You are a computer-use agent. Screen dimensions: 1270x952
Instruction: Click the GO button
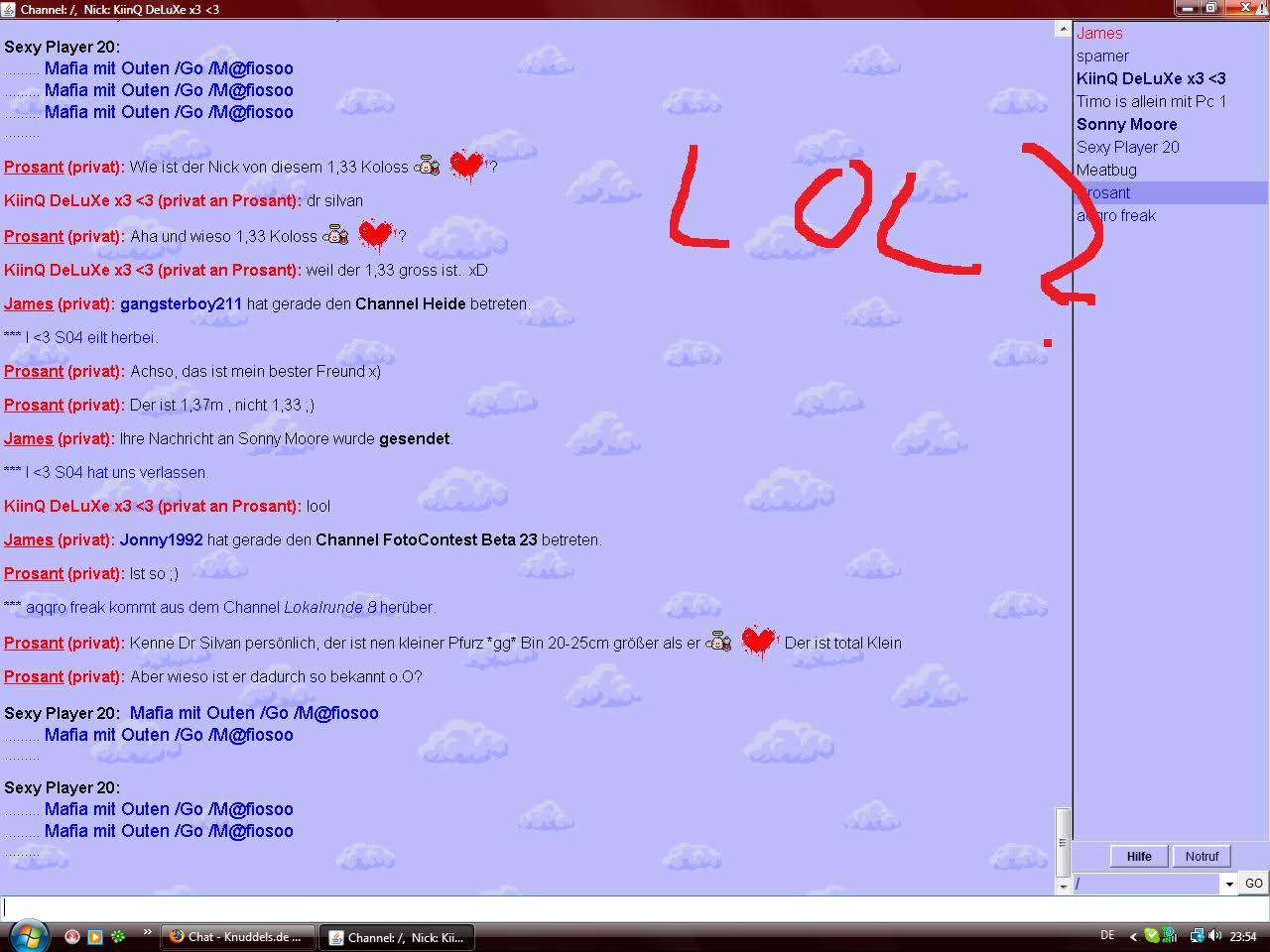click(1253, 884)
